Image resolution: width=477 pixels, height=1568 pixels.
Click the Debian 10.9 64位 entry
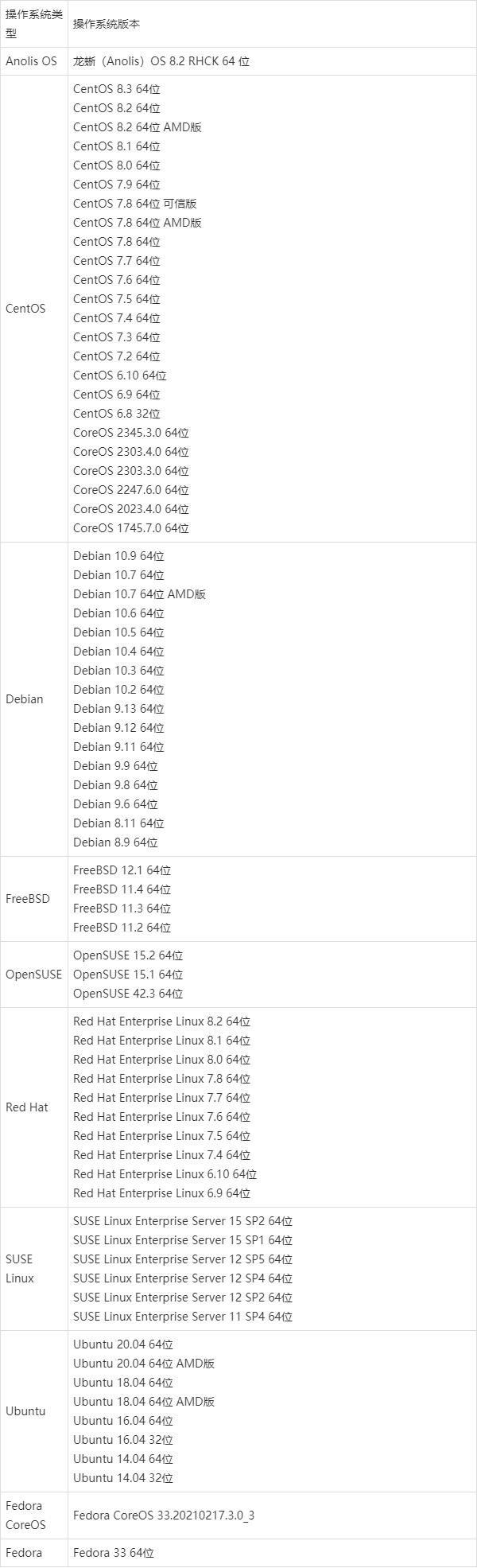pos(118,556)
